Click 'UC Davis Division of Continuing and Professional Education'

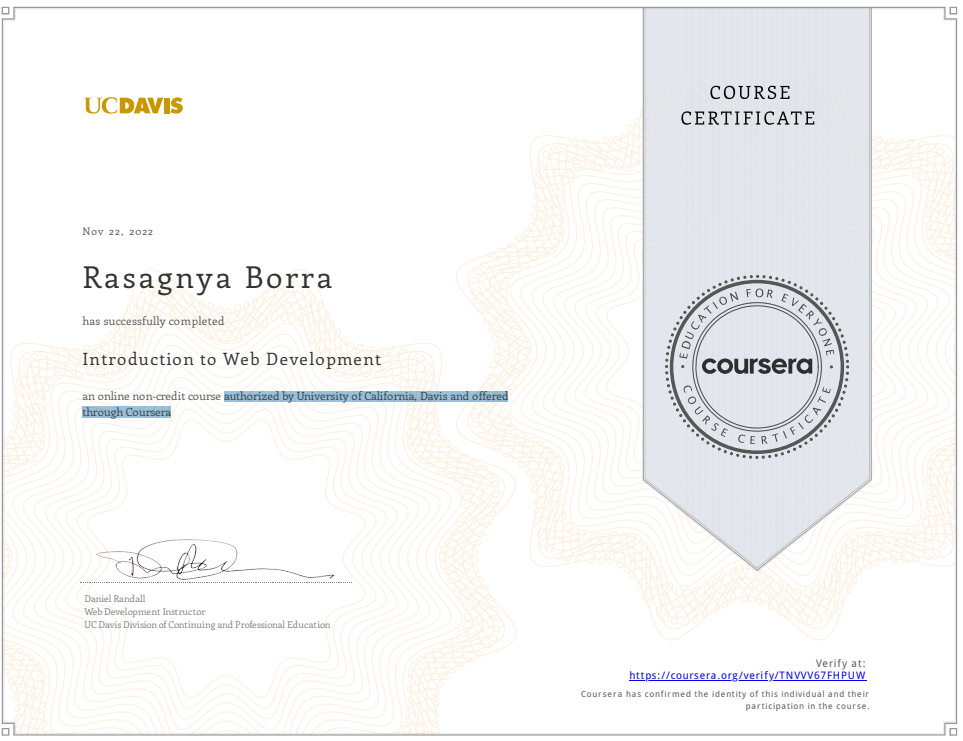point(207,624)
